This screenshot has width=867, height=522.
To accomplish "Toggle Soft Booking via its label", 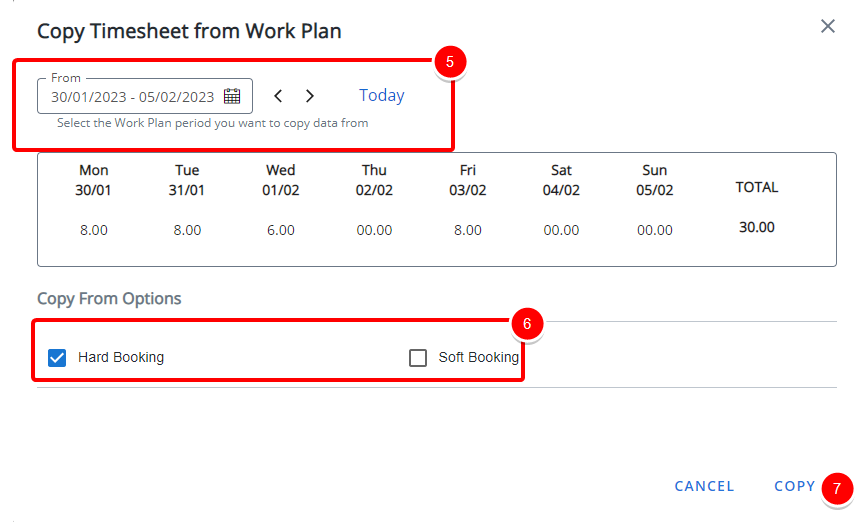I will [478, 357].
